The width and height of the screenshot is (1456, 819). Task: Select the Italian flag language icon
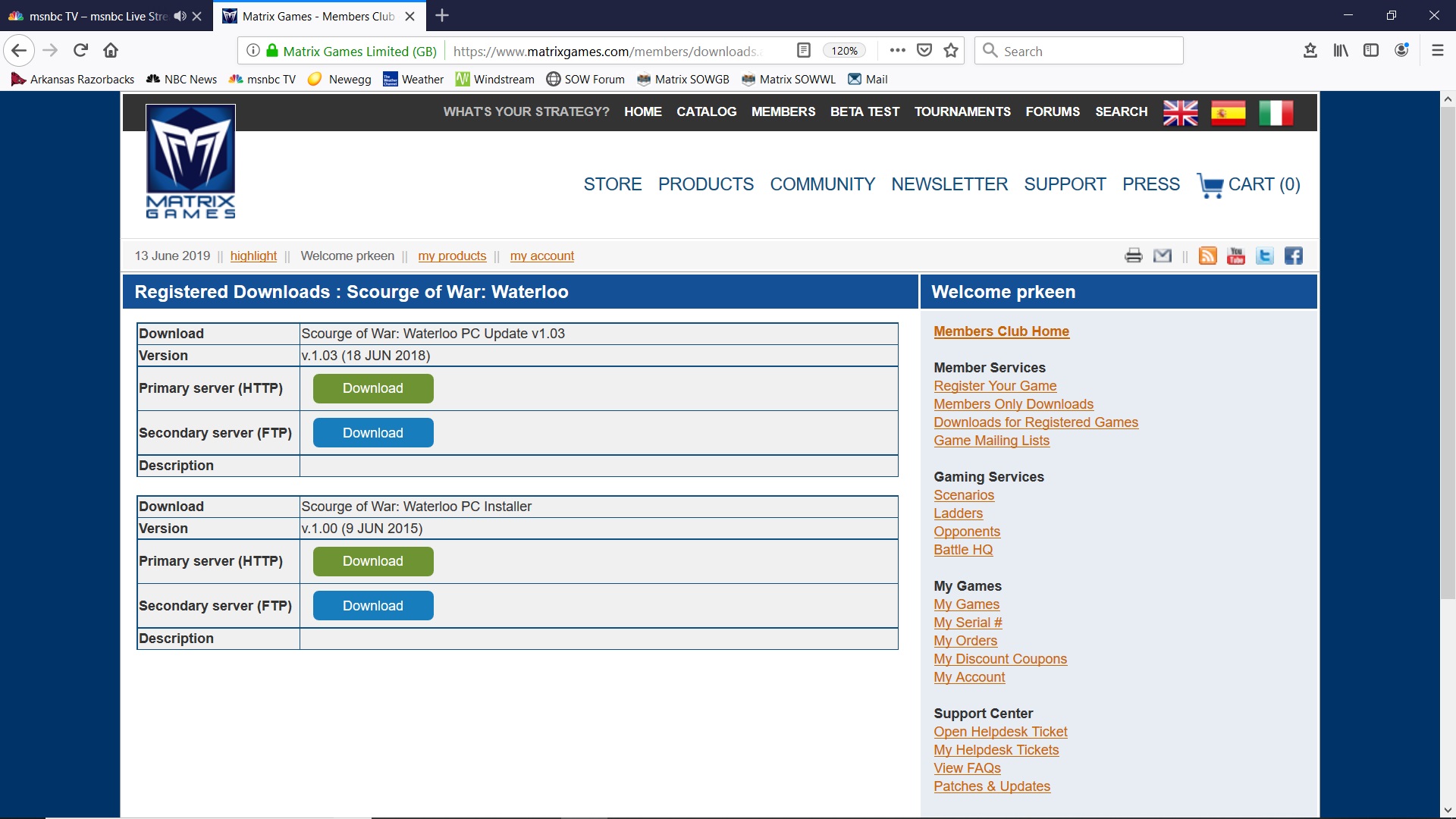click(x=1276, y=113)
